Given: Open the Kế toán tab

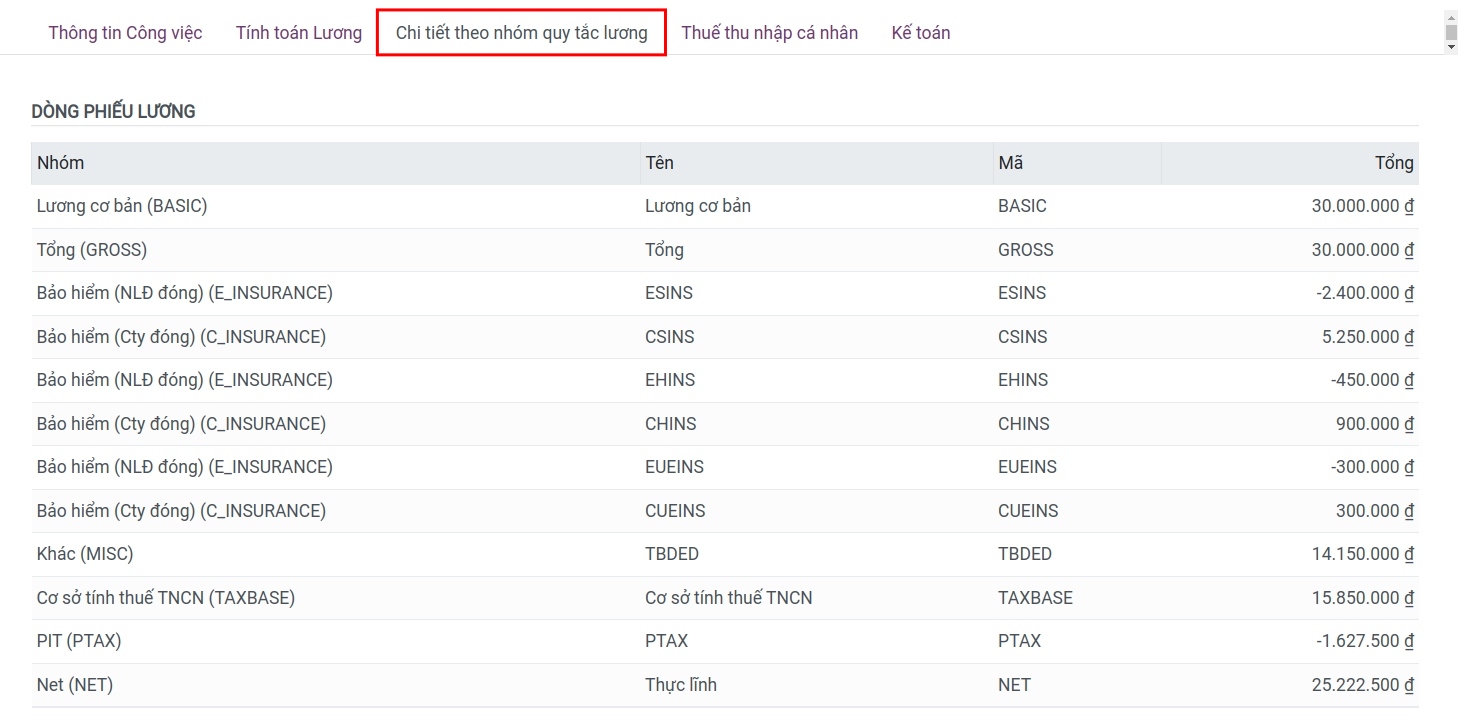Looking at the screenshot, I should (x=920, y=33).
